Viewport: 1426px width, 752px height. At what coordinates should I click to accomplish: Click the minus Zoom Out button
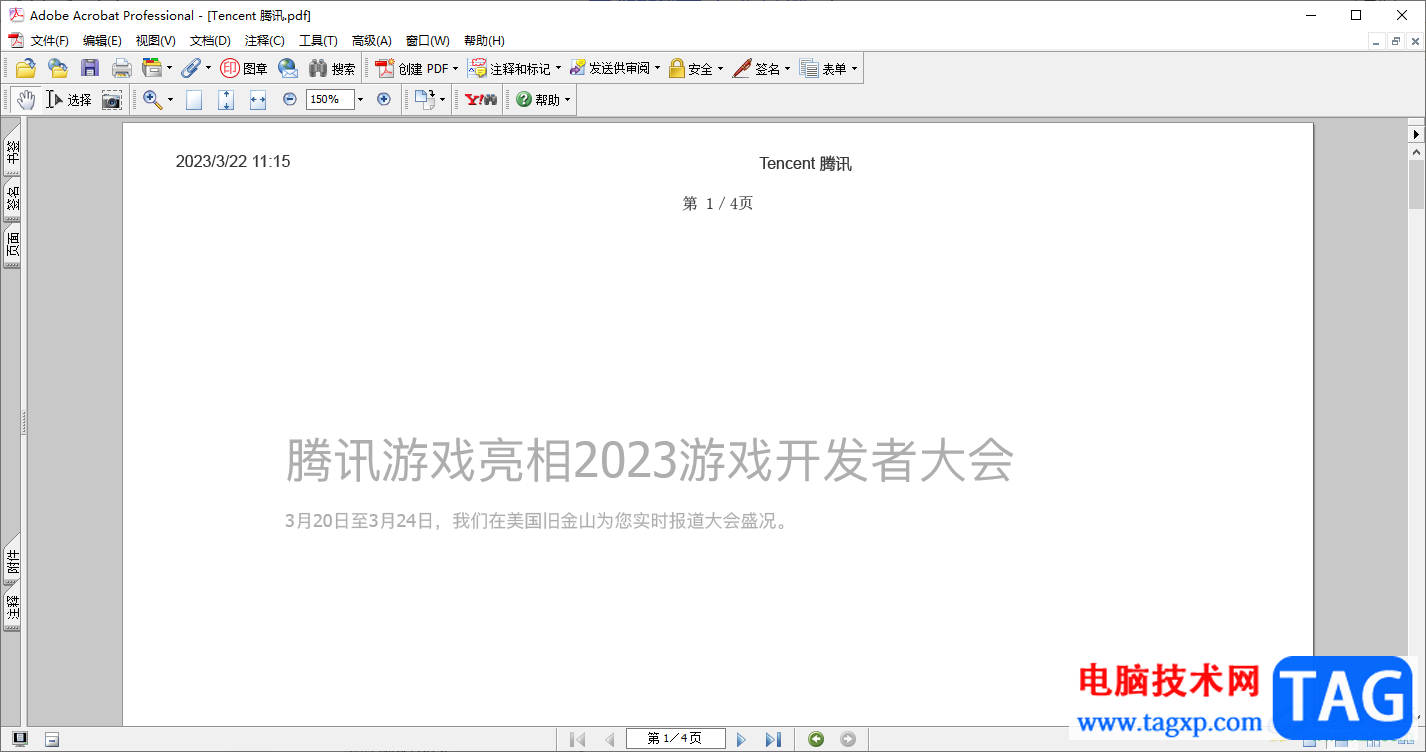tap(290, 99)
